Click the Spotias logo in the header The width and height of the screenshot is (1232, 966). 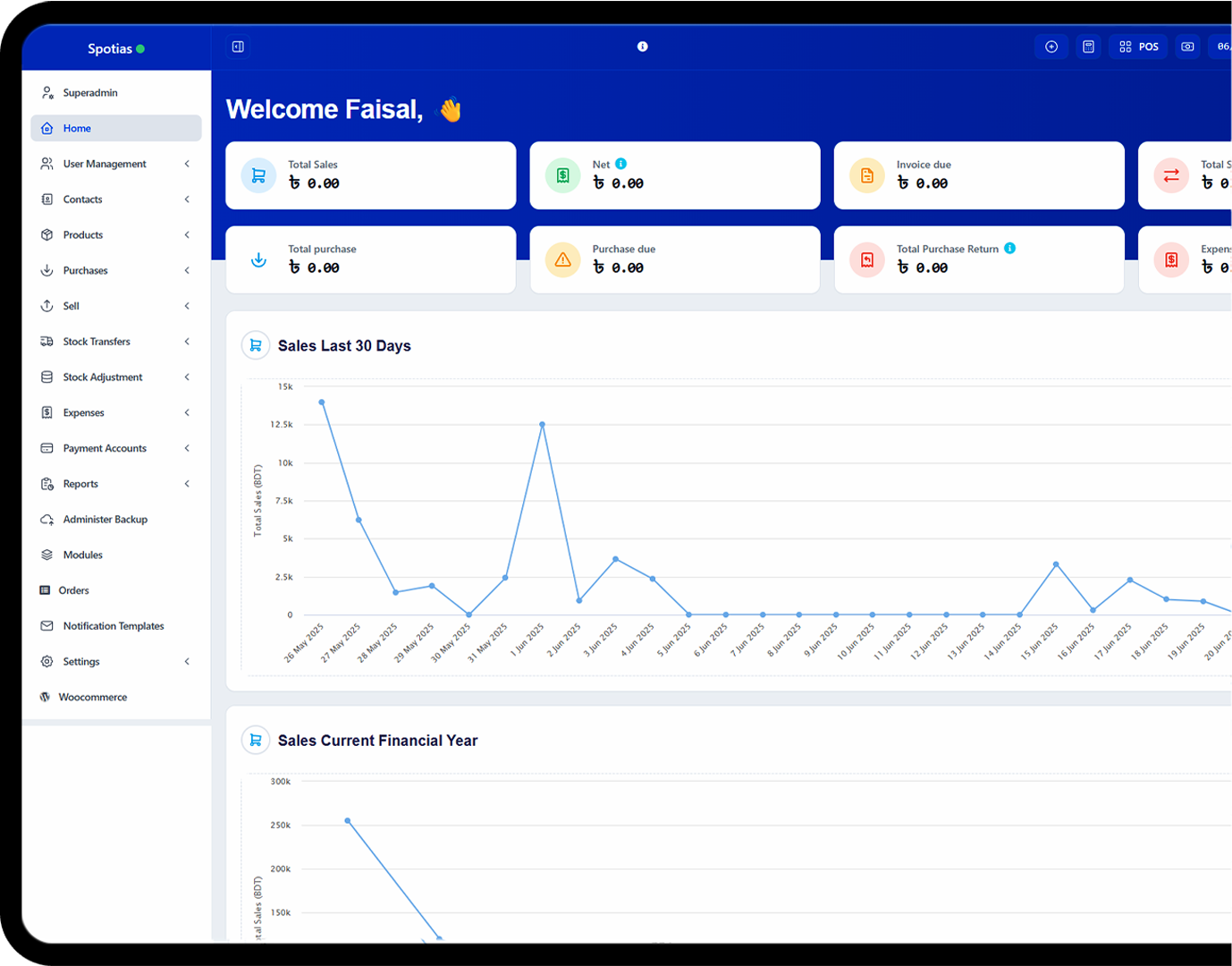(x=110, y=49)
